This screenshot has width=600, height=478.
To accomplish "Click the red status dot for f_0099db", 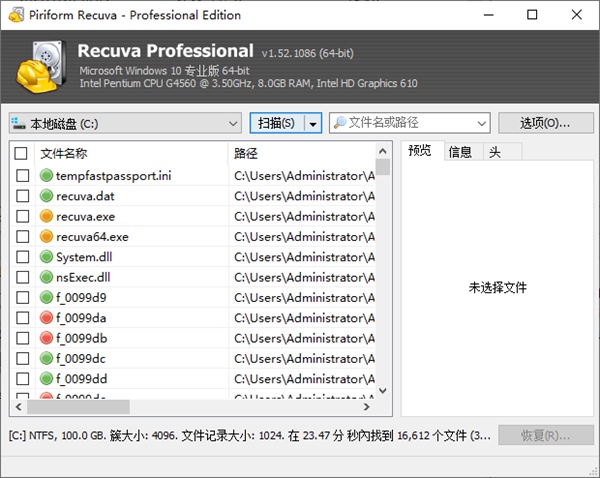I will tap(46, 338).
